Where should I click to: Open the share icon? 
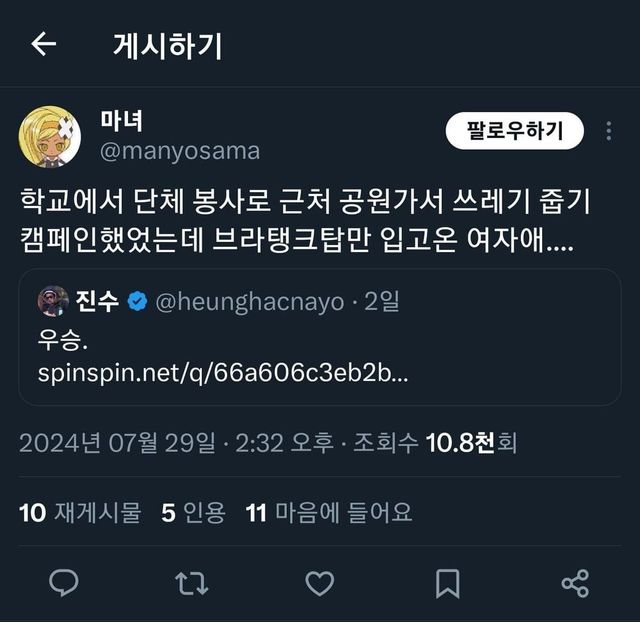pyautogui.click(x=575, y=582)
